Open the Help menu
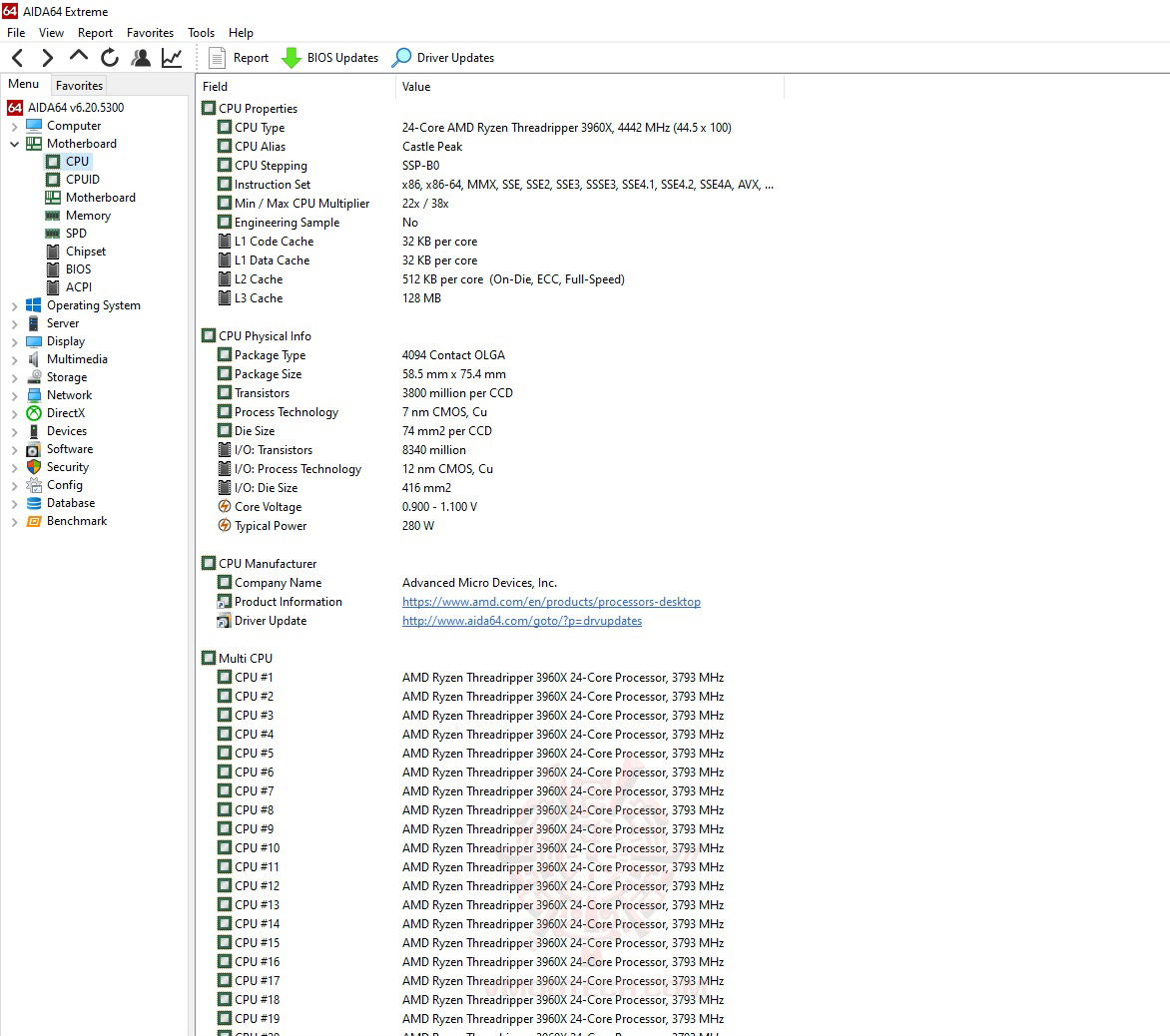 [x=241, y=33]
